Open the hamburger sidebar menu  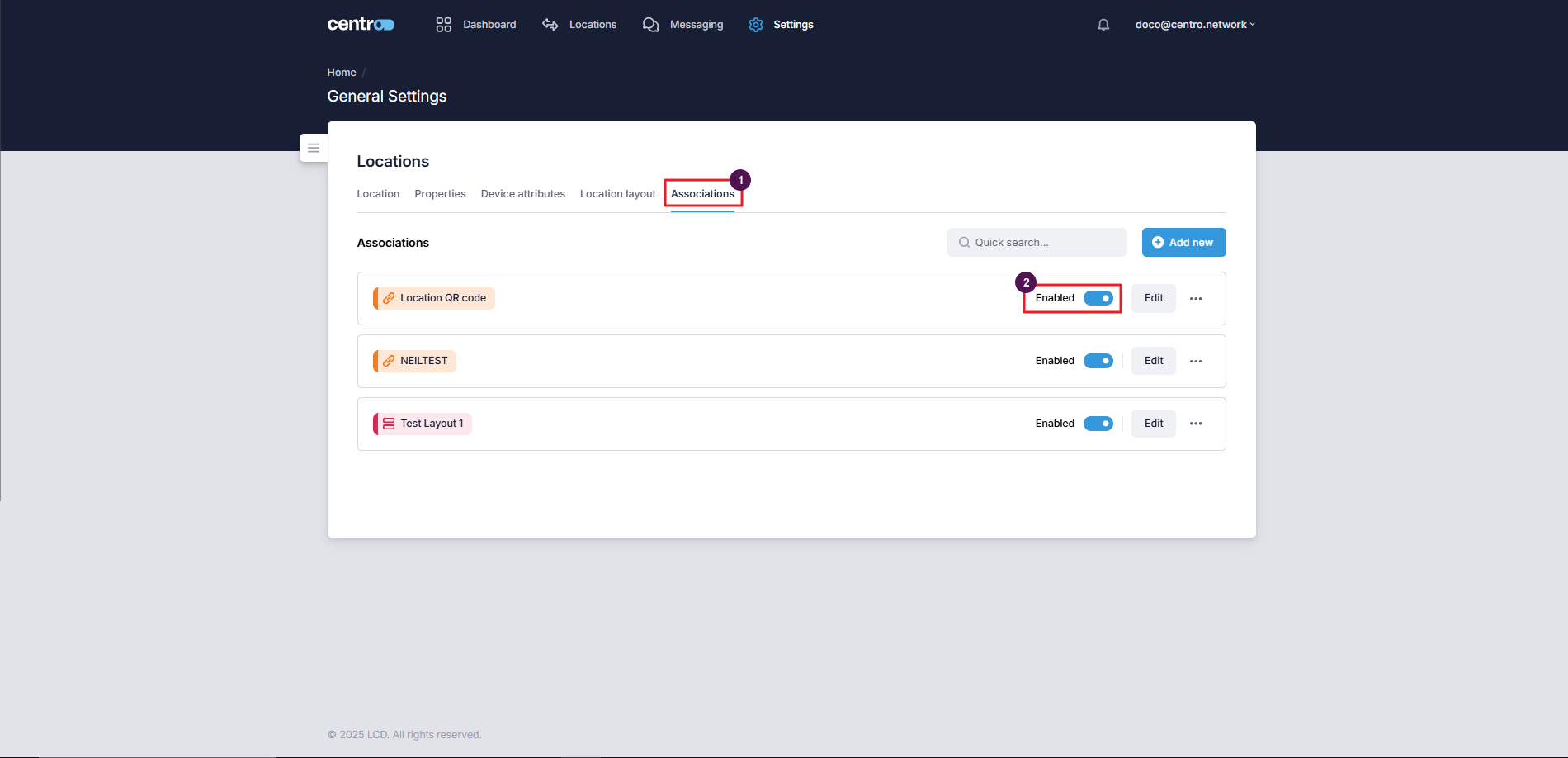[314, 148]
